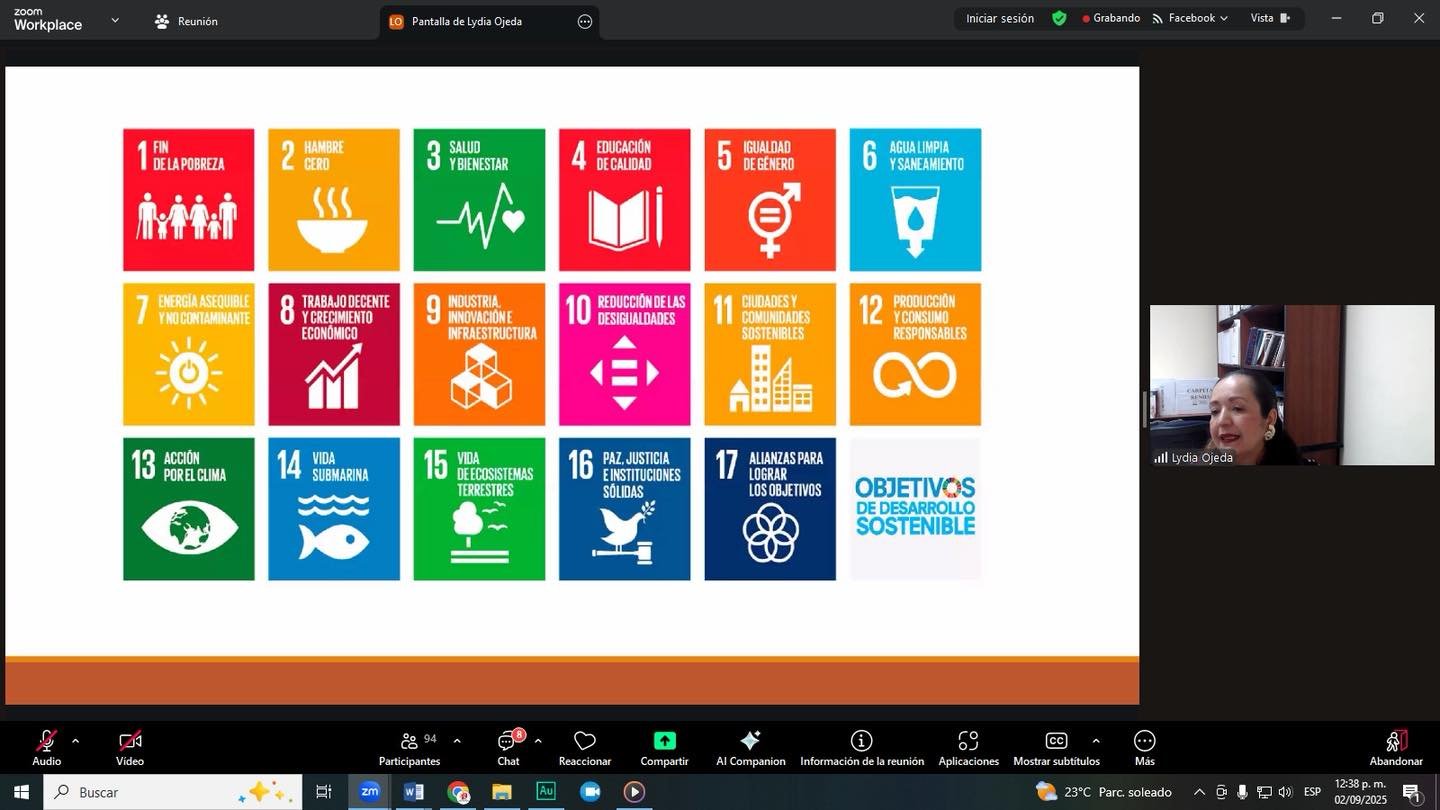The image size is (1440, 810).
Task: Open the Facebook livestream dropdown
Action: [x=1190, y=18]
